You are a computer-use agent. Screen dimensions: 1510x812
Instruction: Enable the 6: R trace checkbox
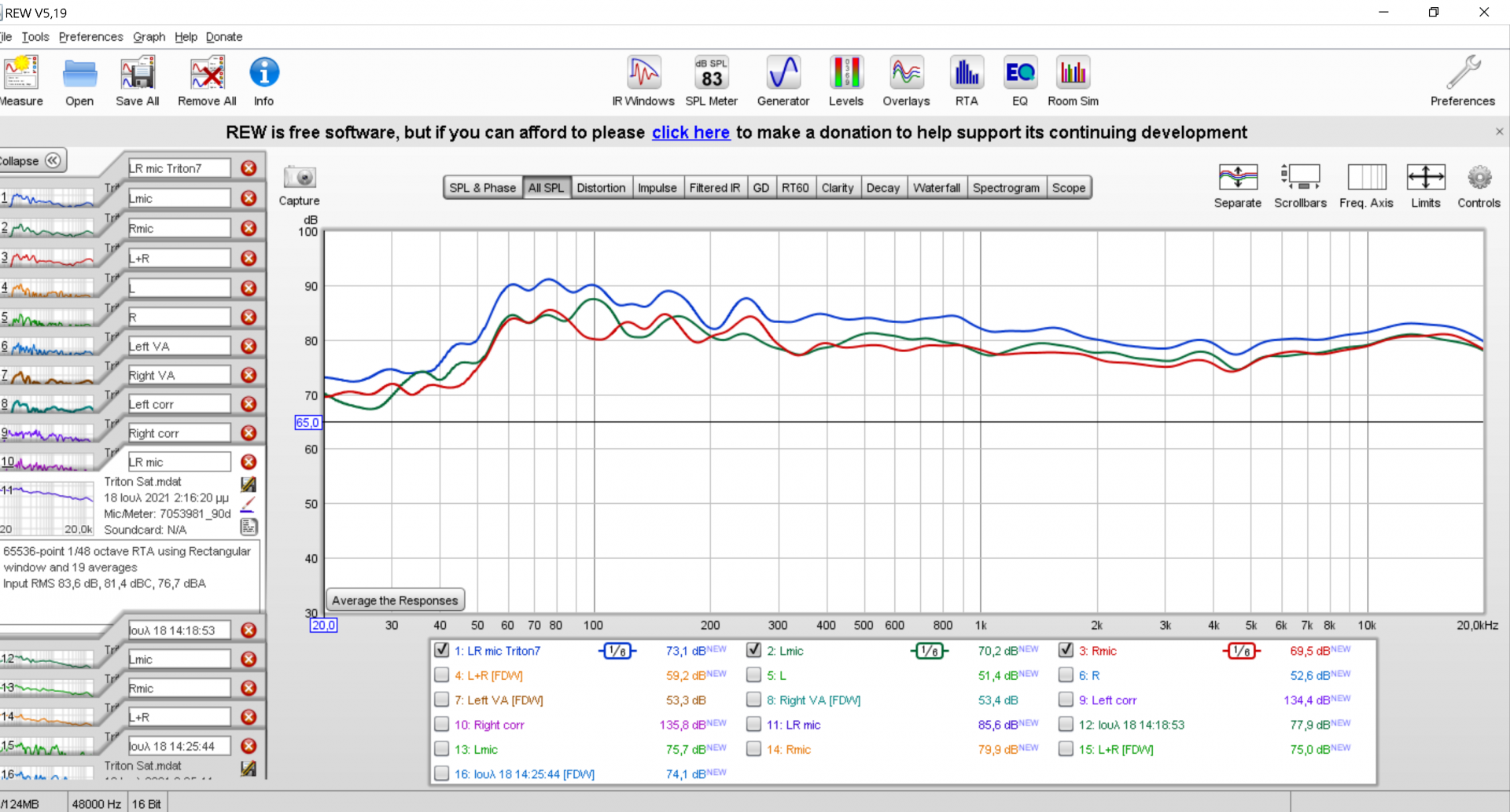pos(1066,675)
